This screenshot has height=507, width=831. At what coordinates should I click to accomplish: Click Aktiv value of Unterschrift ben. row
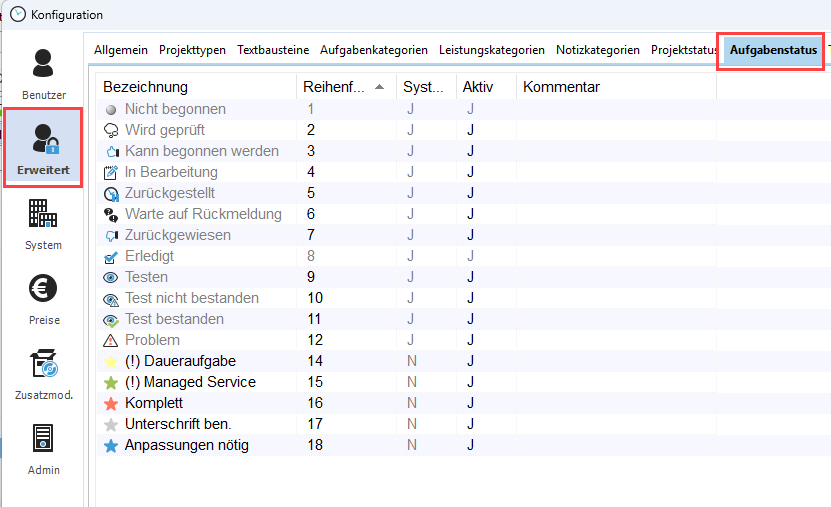tap(470, 424)
